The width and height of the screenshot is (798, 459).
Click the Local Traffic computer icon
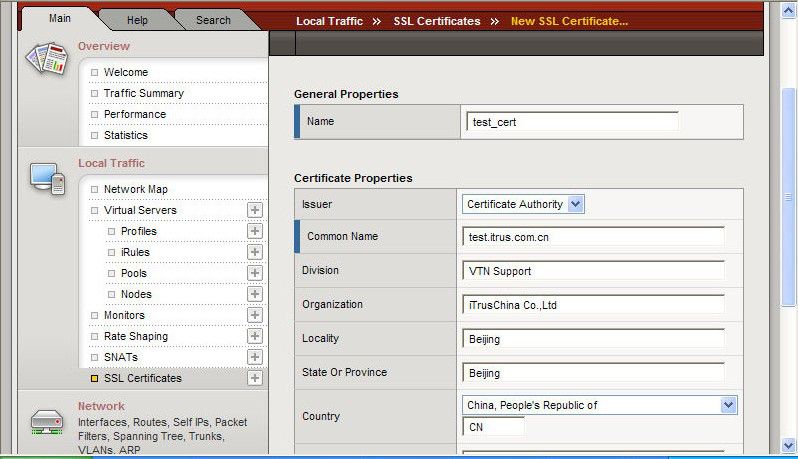(x=46, y=179)
